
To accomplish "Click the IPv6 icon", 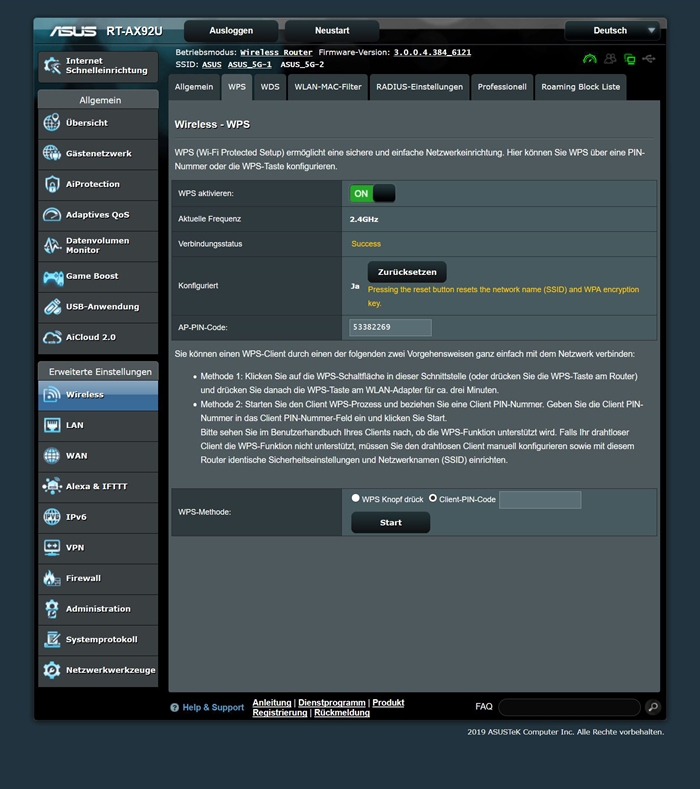I will coord(52,517).
